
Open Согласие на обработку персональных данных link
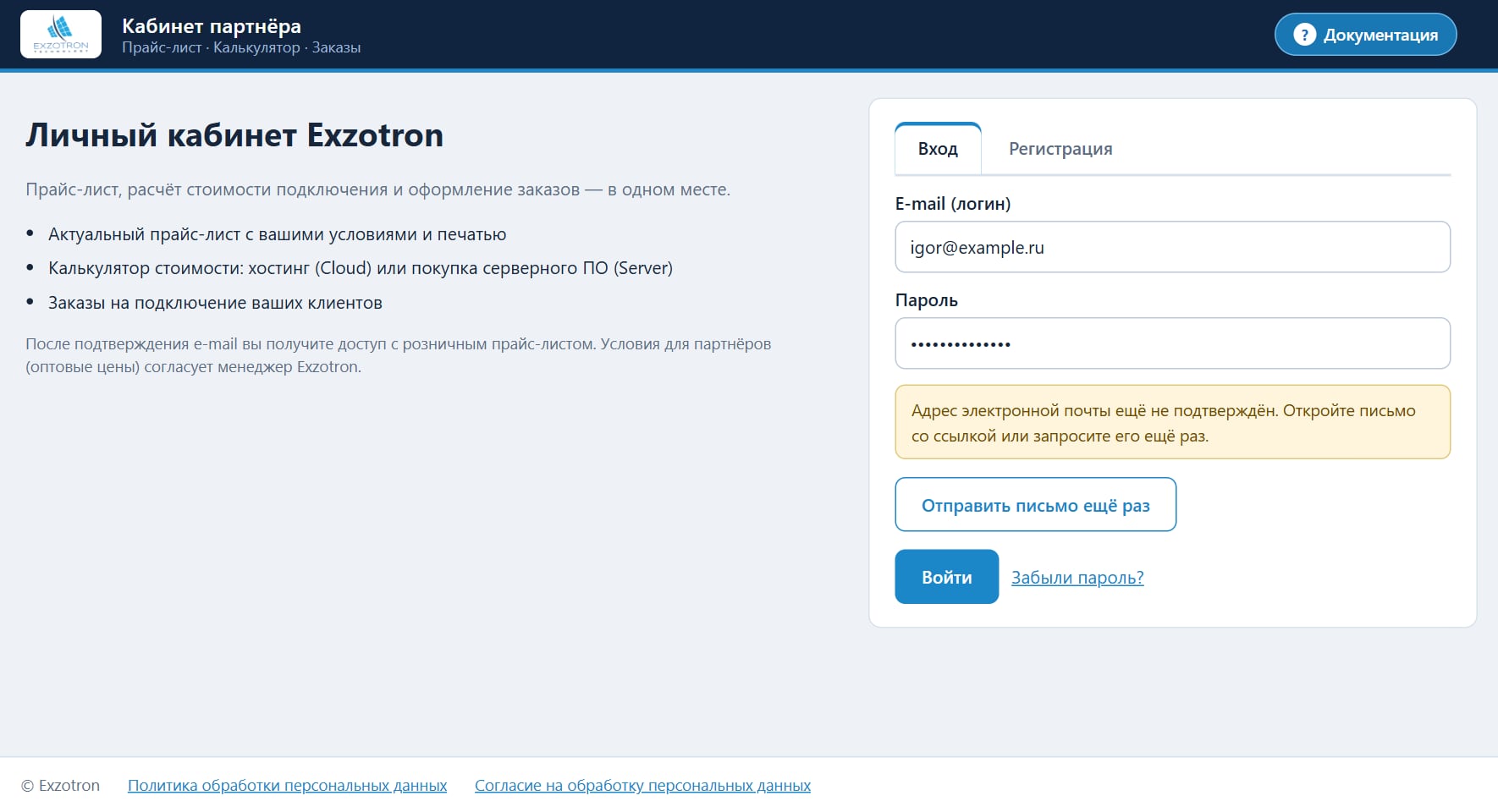pos(642,786)
